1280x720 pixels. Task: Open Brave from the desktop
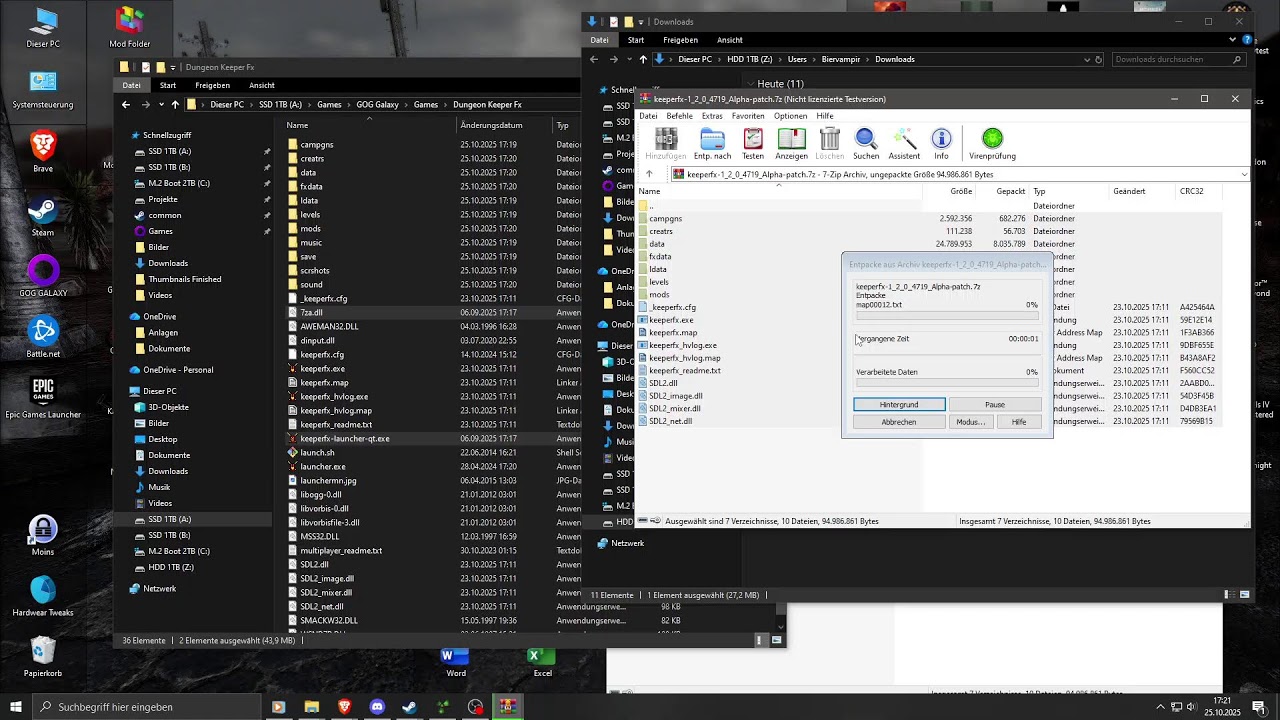tap(43, 153)
